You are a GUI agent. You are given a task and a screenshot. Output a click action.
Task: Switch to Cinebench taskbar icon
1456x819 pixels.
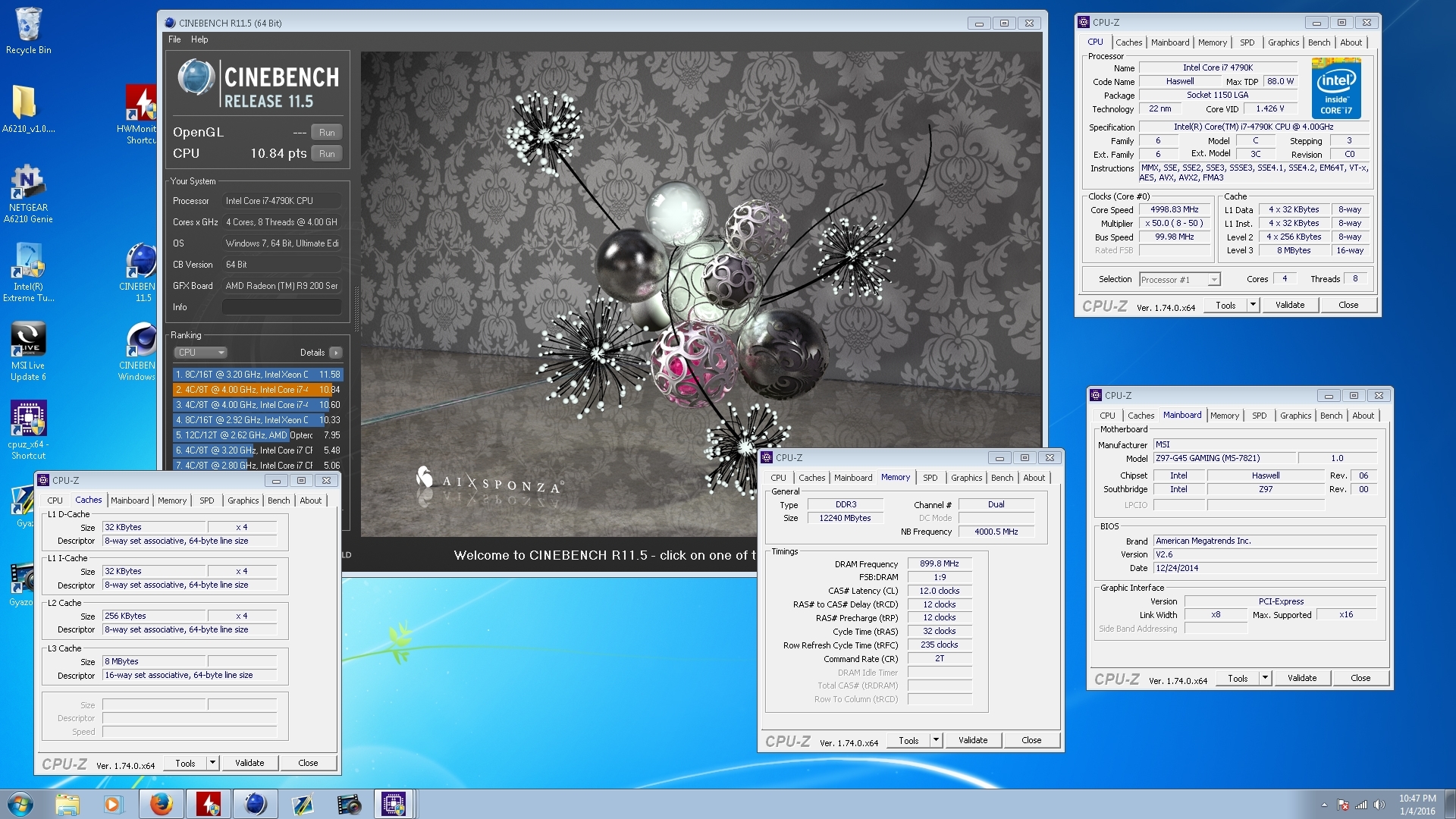[x=256, y=804]
